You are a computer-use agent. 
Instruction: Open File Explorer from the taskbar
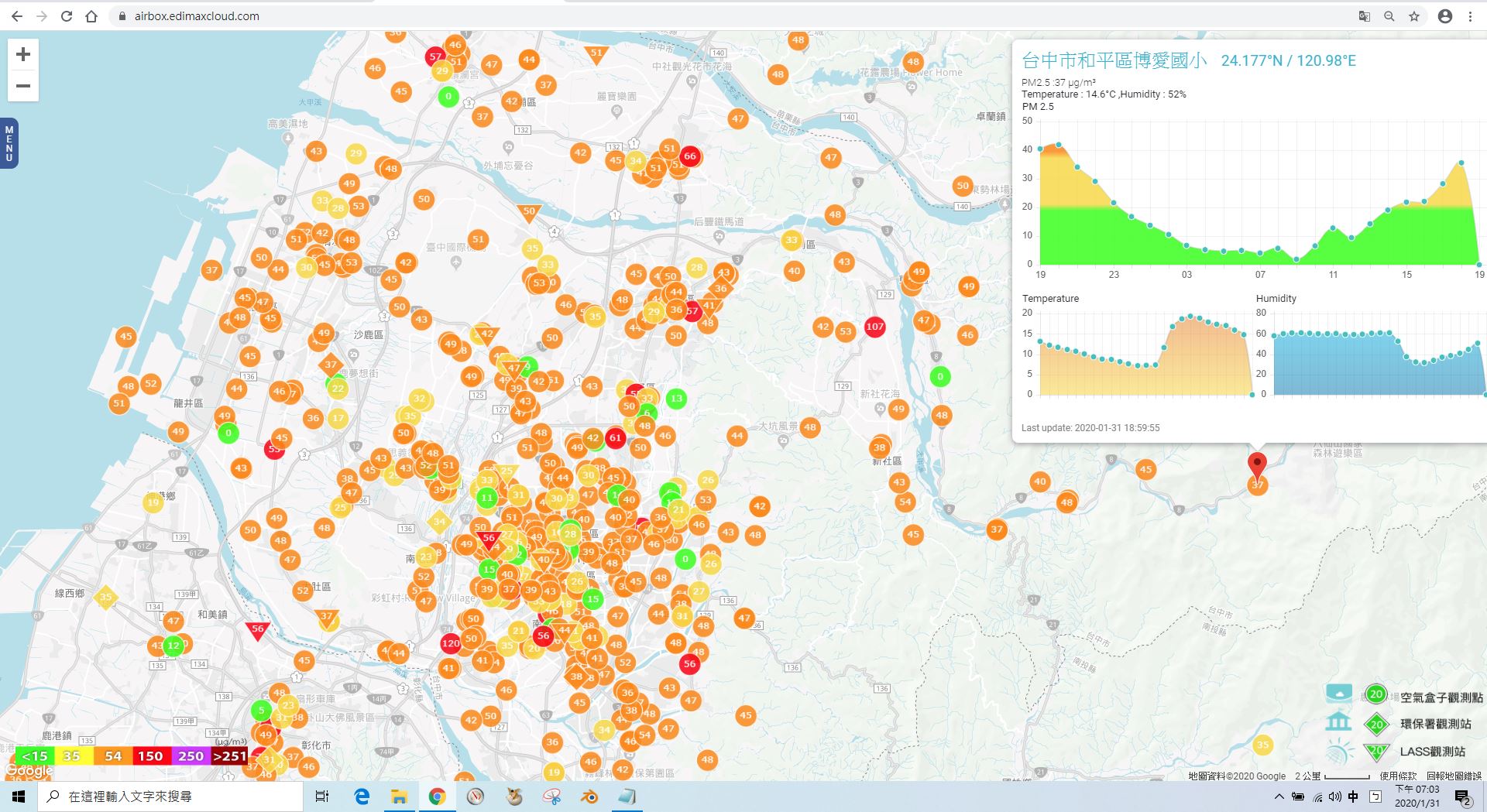click(x=399, y=797)
